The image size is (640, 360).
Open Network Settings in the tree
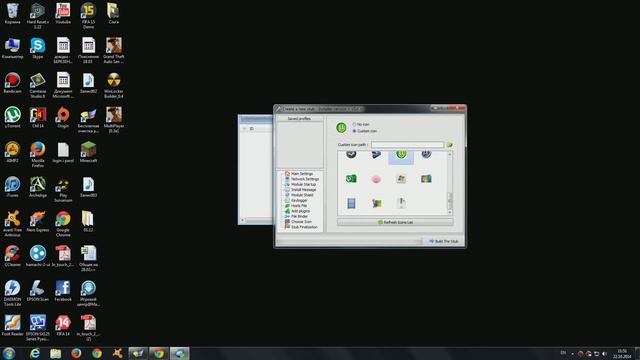tap(305, 179)
